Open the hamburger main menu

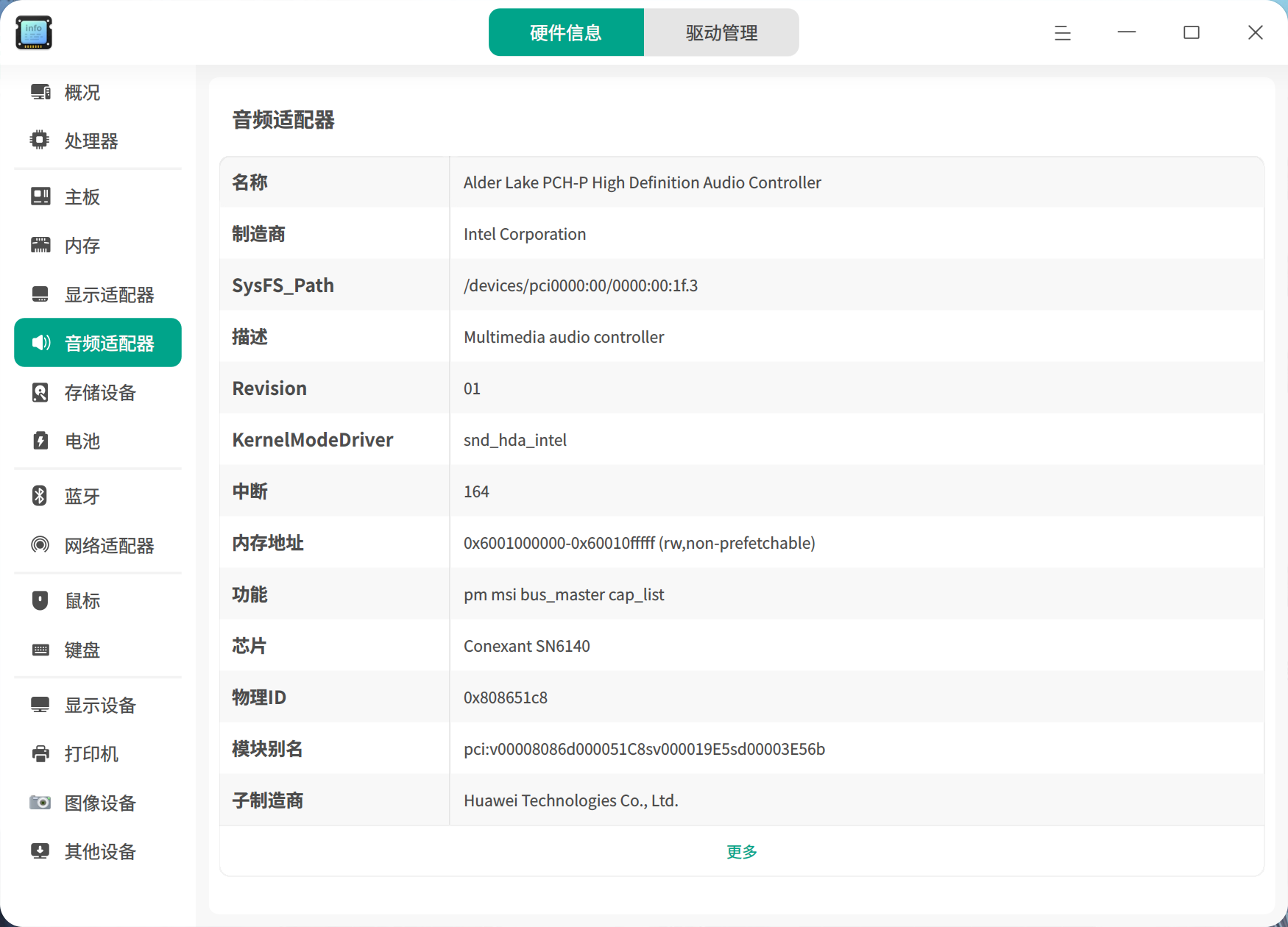(x=1062, y=32)
